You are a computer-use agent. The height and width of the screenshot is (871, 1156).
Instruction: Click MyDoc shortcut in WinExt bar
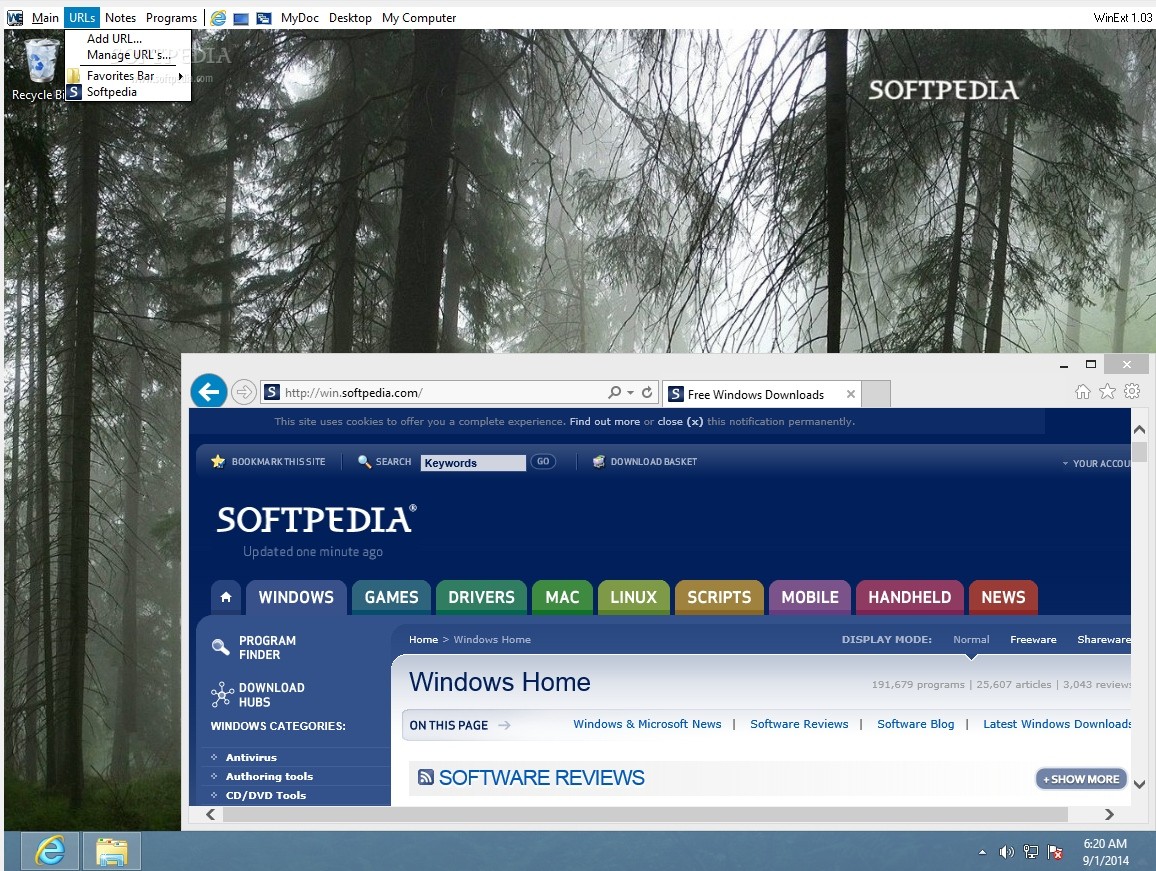coord(299,18)
